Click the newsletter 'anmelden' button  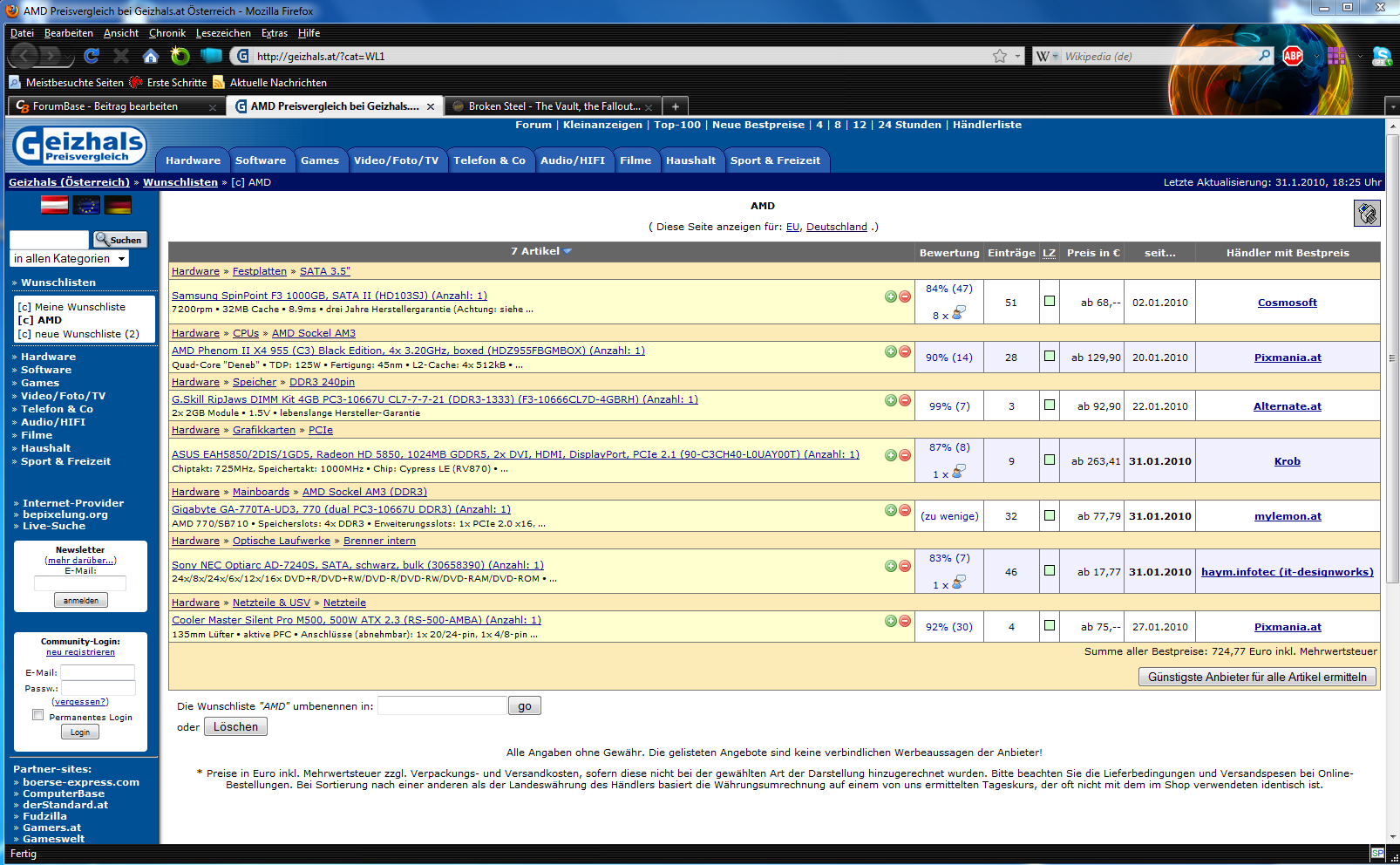pyautogui.click(x=80, y=601)
